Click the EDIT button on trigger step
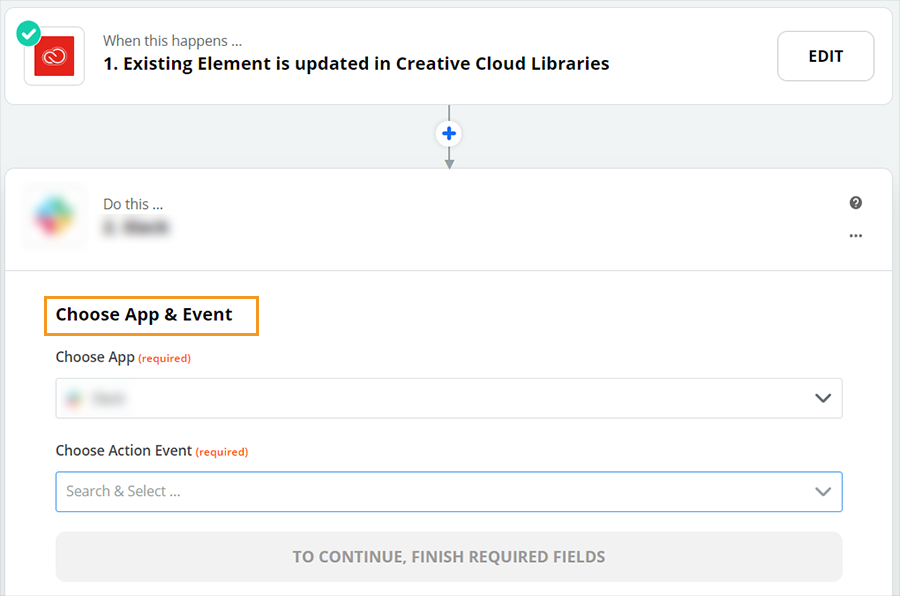This screenshot has height=596, width=900. tap(825, 56)
